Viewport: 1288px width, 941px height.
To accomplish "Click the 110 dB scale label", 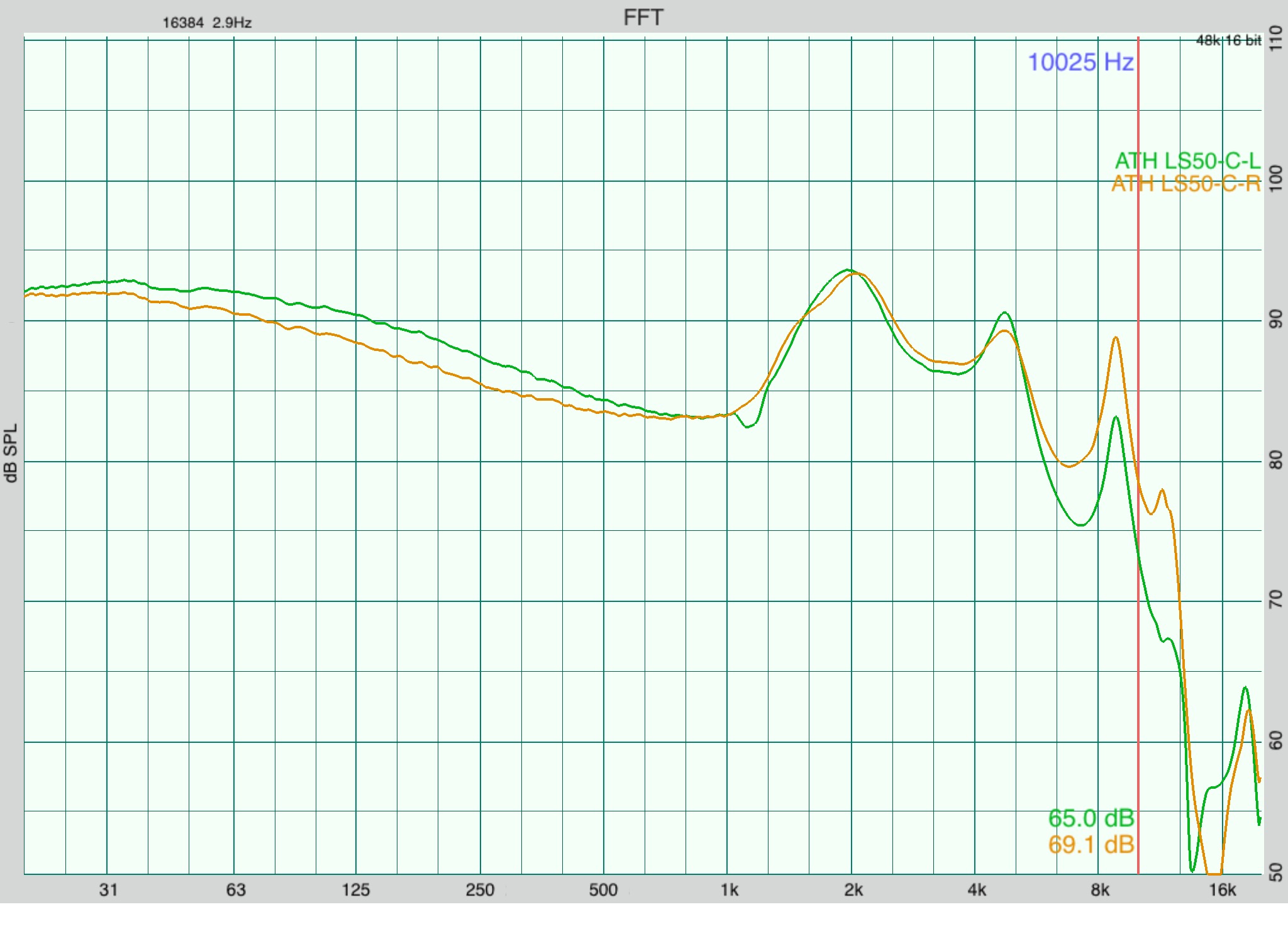I will coord(1275,39).
